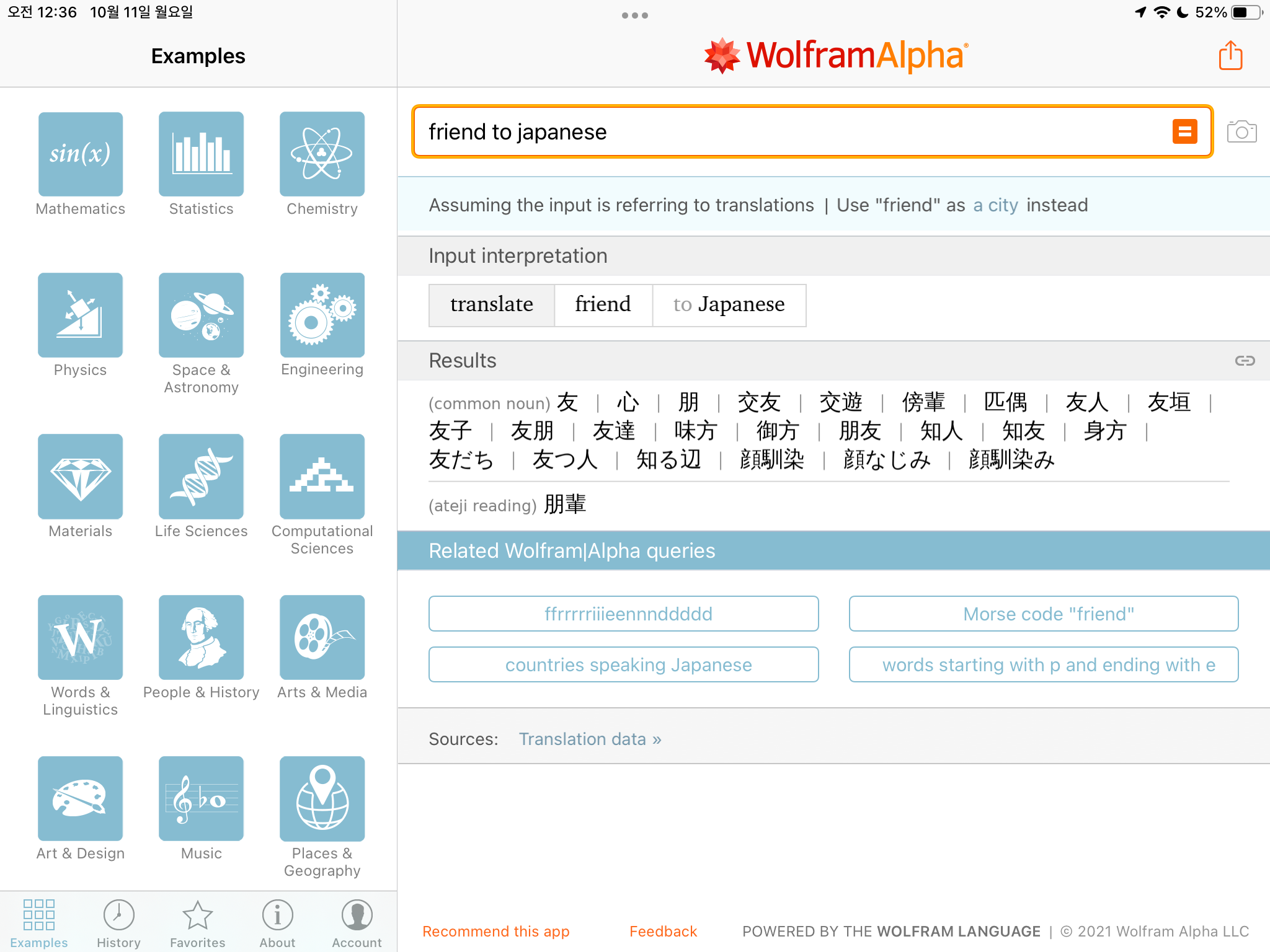Open the Chemistry category icon

(322, 154)
